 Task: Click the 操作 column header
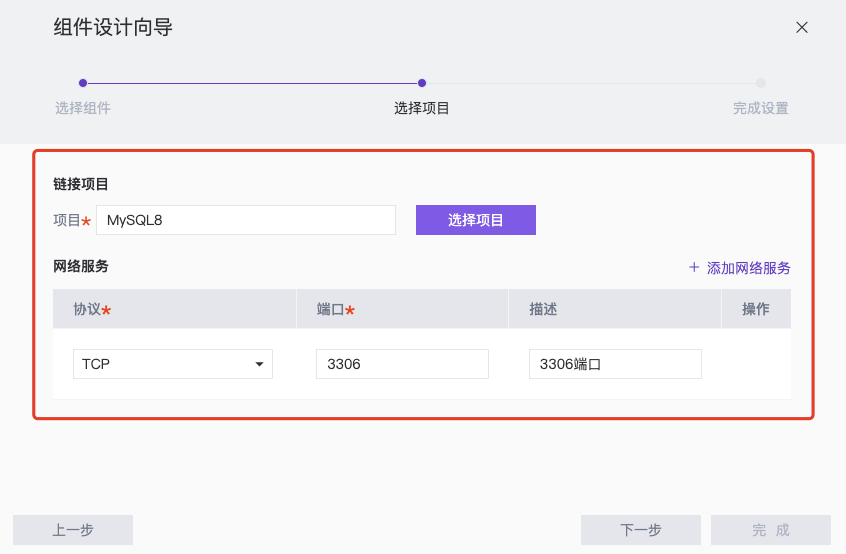point(756,309)
